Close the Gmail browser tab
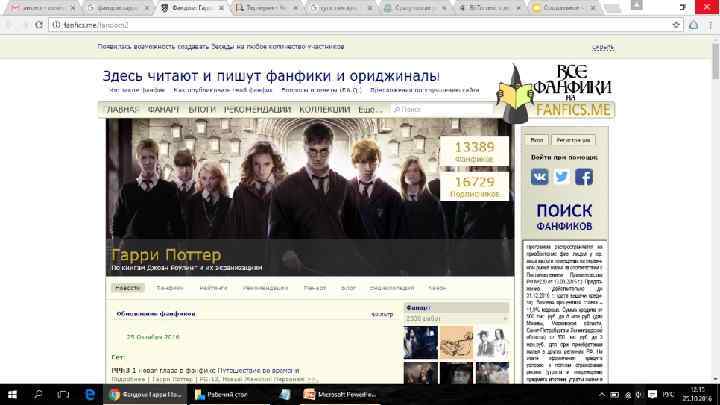The height and width of the screenshot is (405, 720). click(73, 8)
